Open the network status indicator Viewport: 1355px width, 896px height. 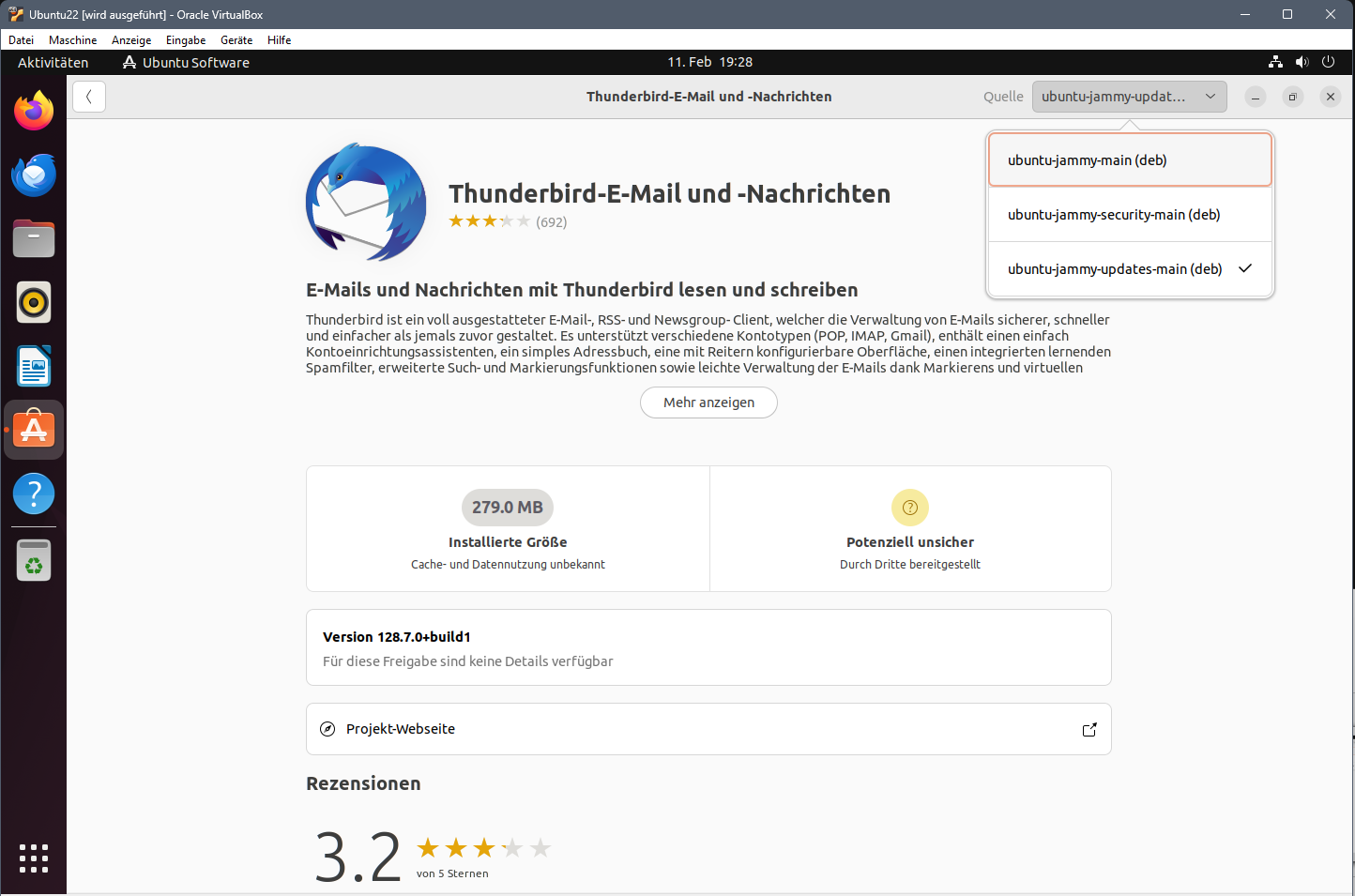click(1275, 62)
